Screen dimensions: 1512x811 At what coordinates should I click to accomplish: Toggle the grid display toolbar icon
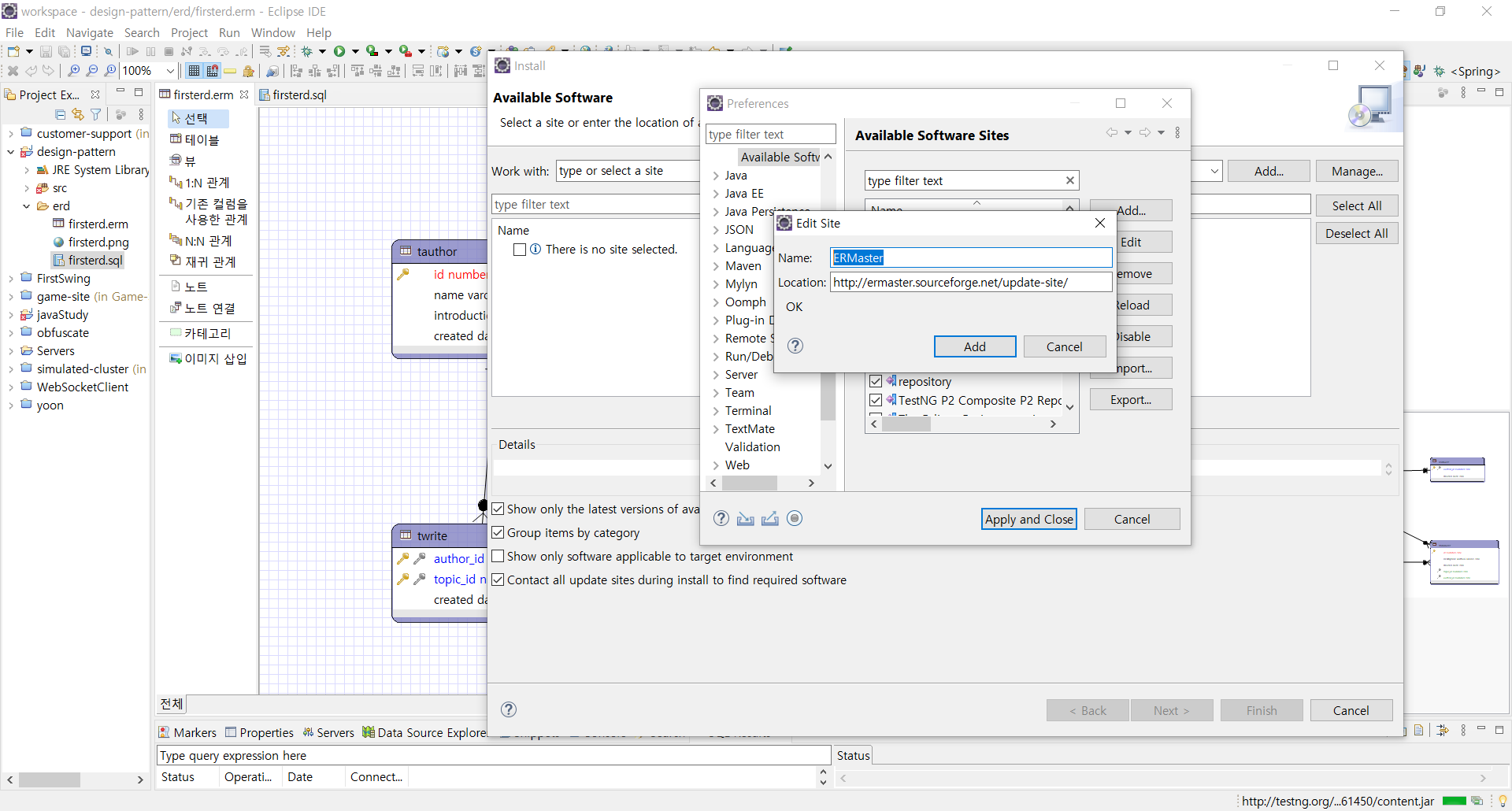(x=194, y=71)
